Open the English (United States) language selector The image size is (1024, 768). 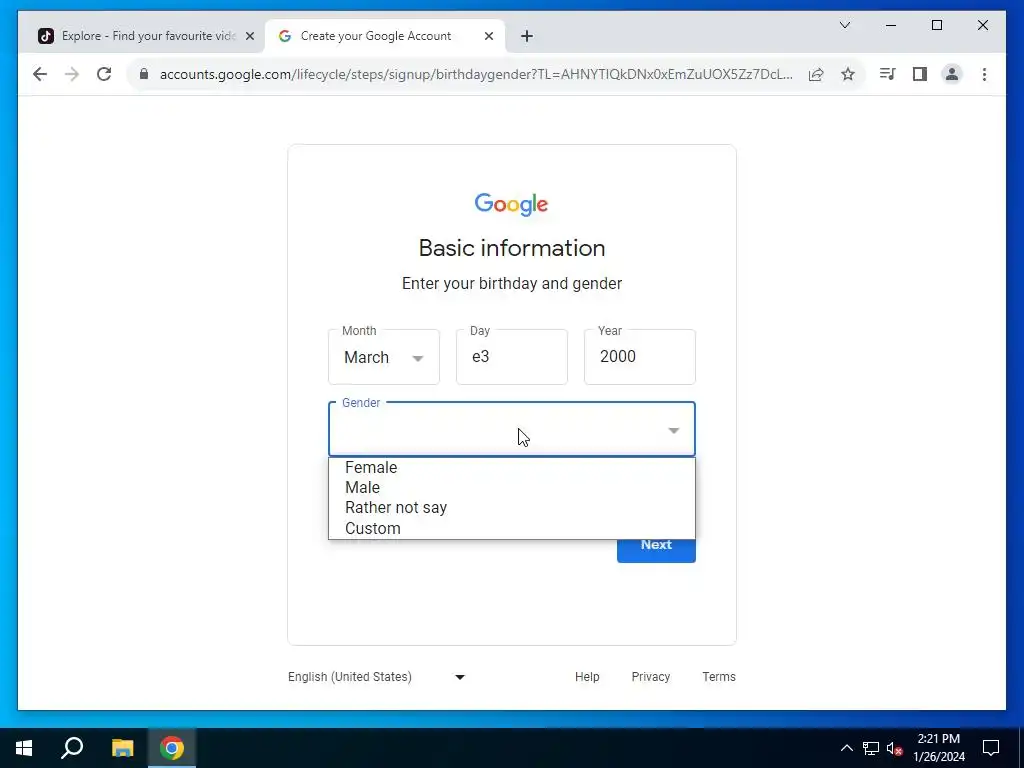click(x=377, y=677)
